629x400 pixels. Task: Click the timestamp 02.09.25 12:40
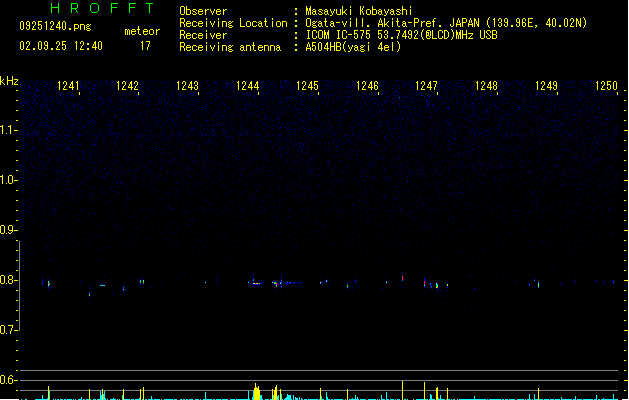coord(61,46)
